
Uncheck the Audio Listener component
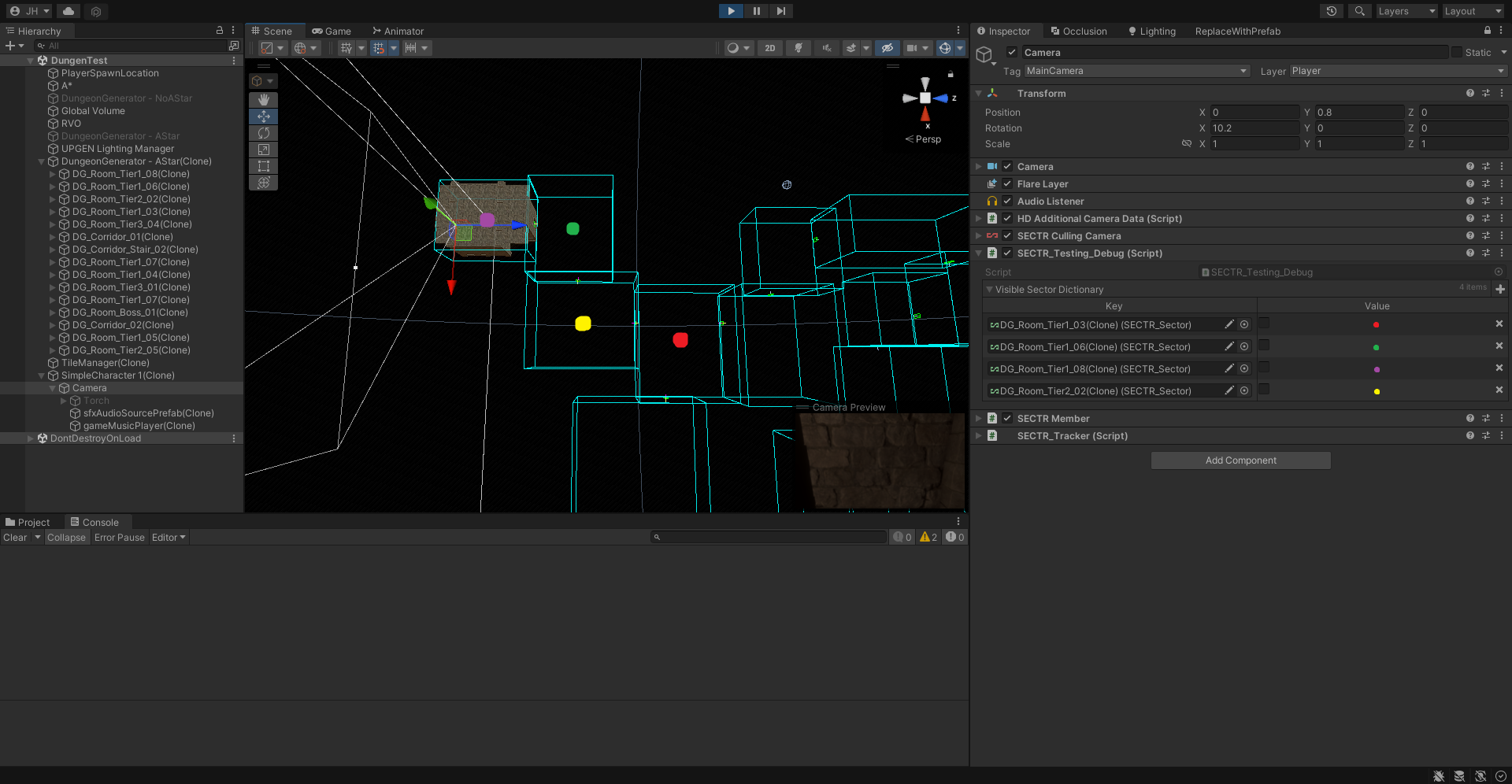[1007, 202]
